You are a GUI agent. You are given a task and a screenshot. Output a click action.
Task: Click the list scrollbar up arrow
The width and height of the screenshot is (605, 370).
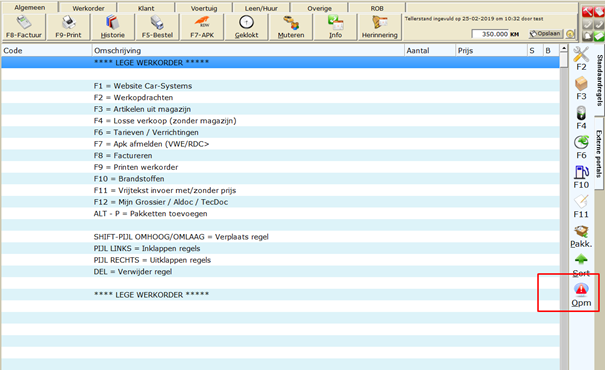(x=564, y=49)
